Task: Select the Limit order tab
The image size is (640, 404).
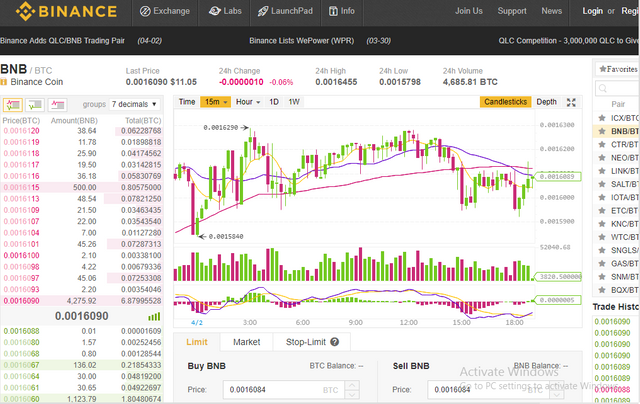Action: 197,342
